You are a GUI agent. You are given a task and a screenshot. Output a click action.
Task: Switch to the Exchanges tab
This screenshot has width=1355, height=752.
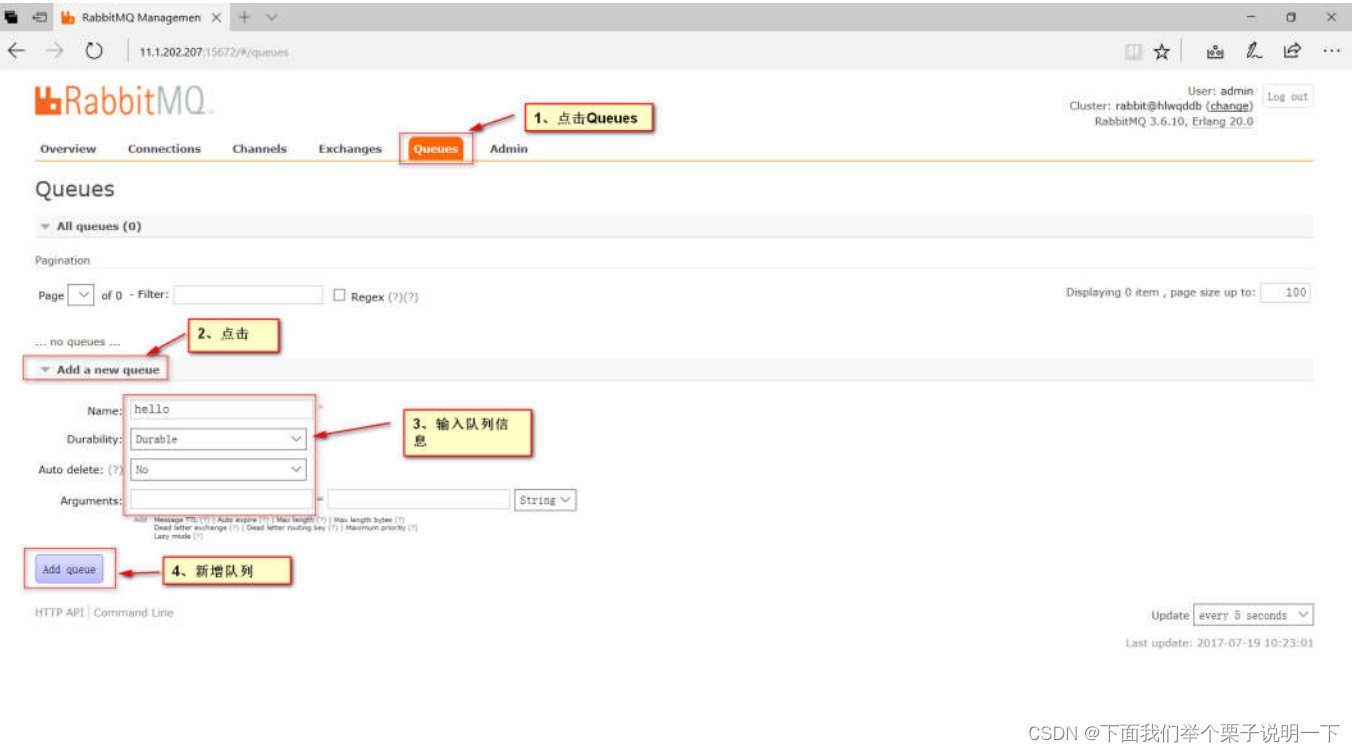350,149
